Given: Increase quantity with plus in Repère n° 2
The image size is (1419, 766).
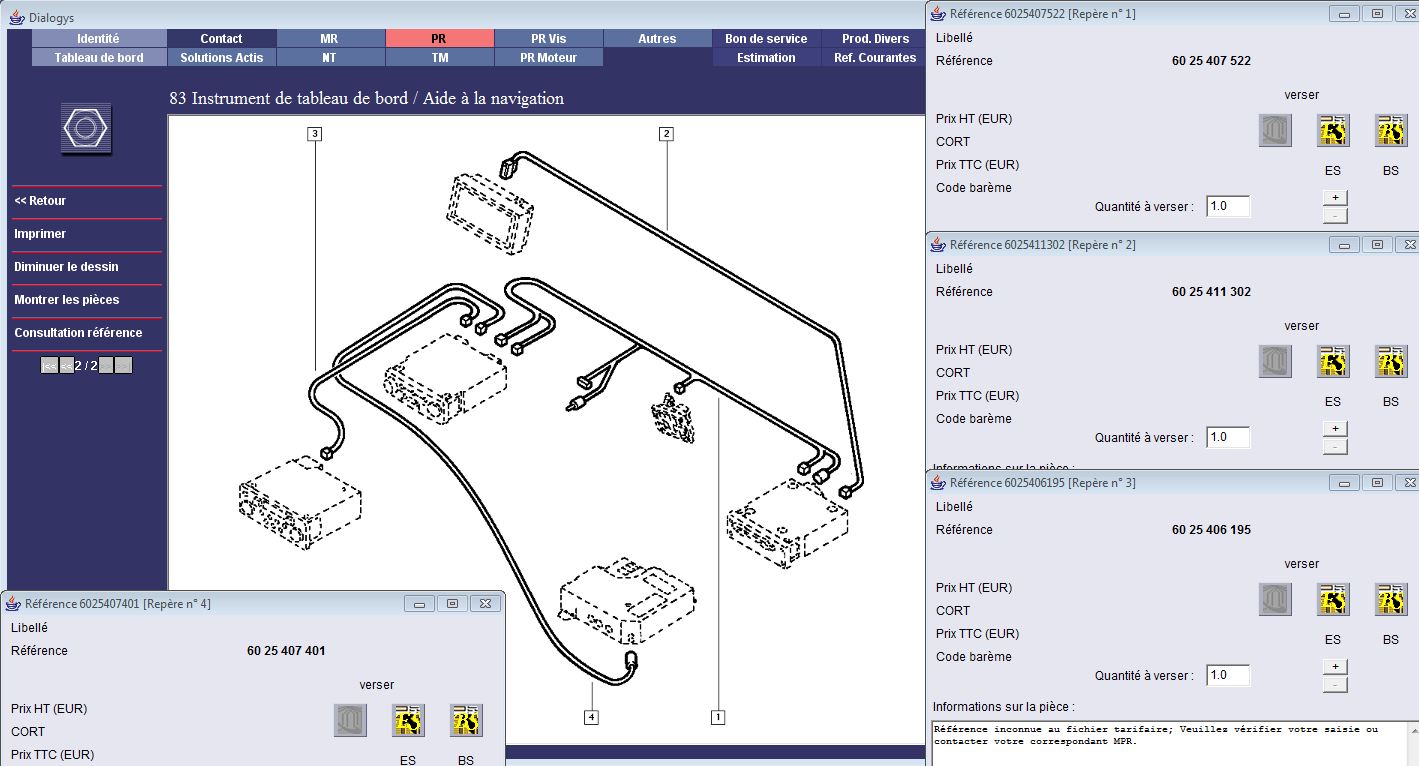Looking at the screenshot, I should (x=1335, y=429).
